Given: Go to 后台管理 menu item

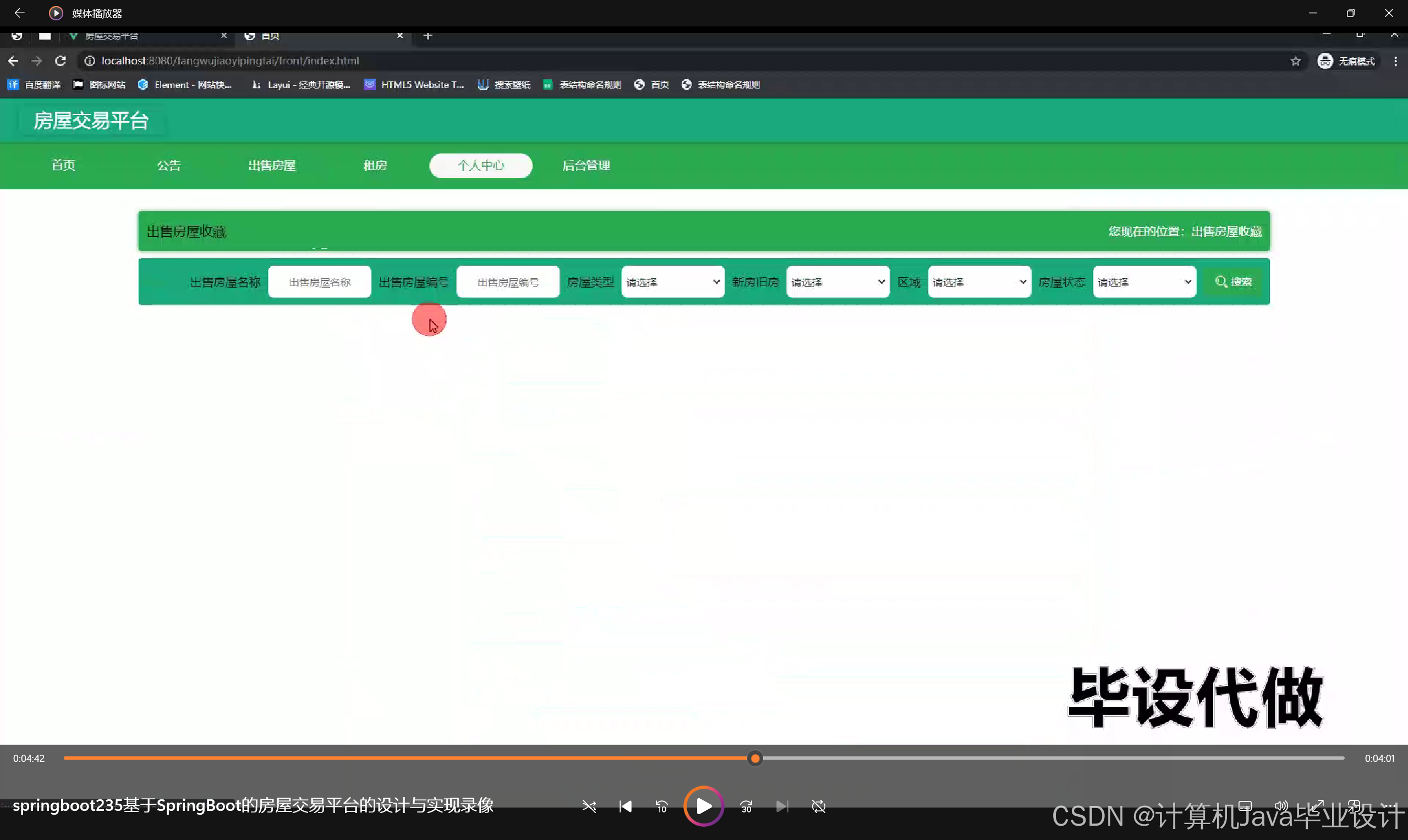Looking at the screenshot, I should 586,165.
